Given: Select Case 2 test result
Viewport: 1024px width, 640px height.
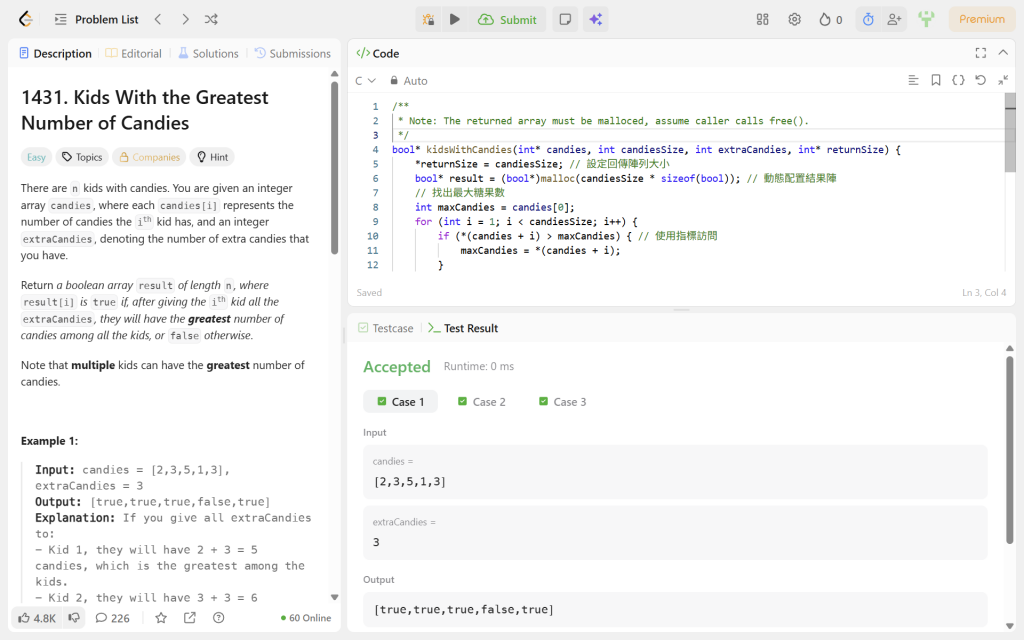Looking at the screenshot, I should 482,401.
